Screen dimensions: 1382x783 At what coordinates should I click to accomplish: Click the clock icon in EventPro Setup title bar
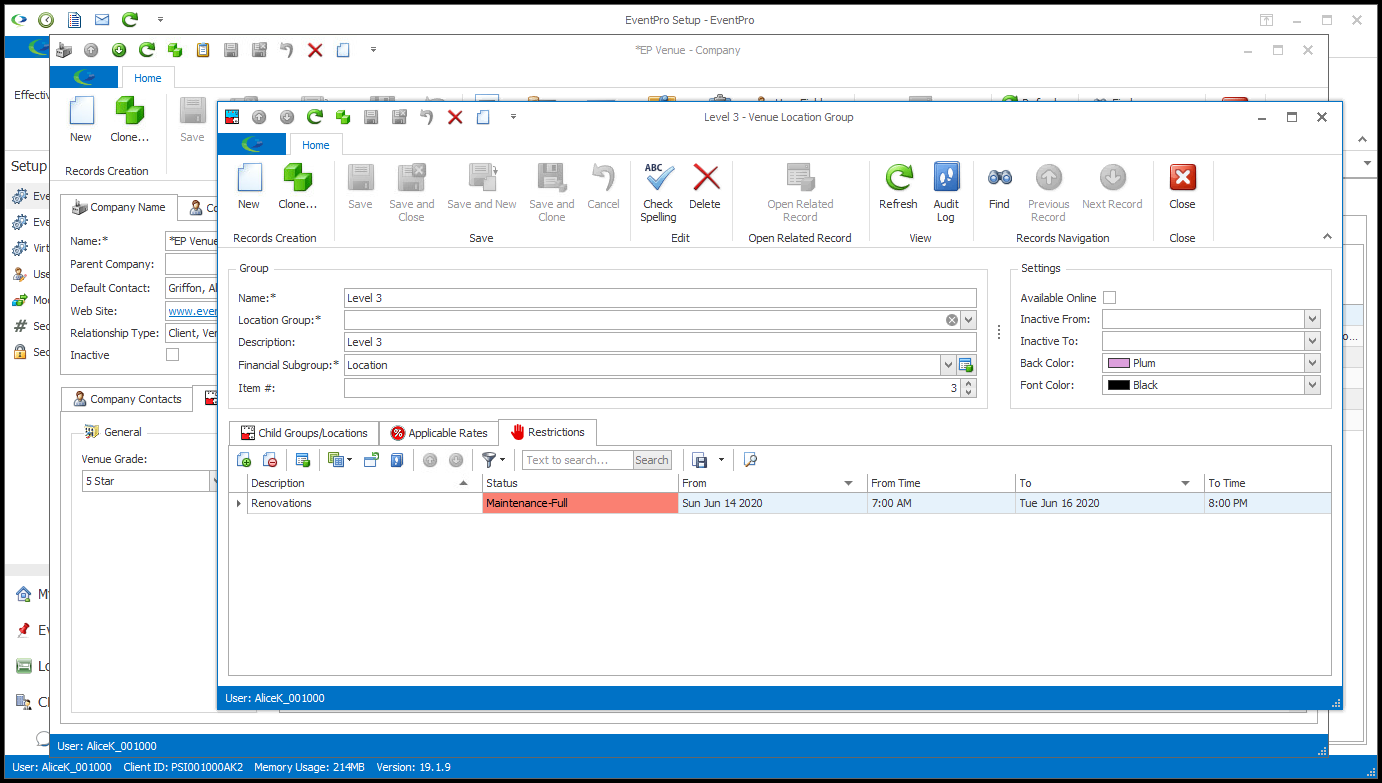(x=46, y=20)
